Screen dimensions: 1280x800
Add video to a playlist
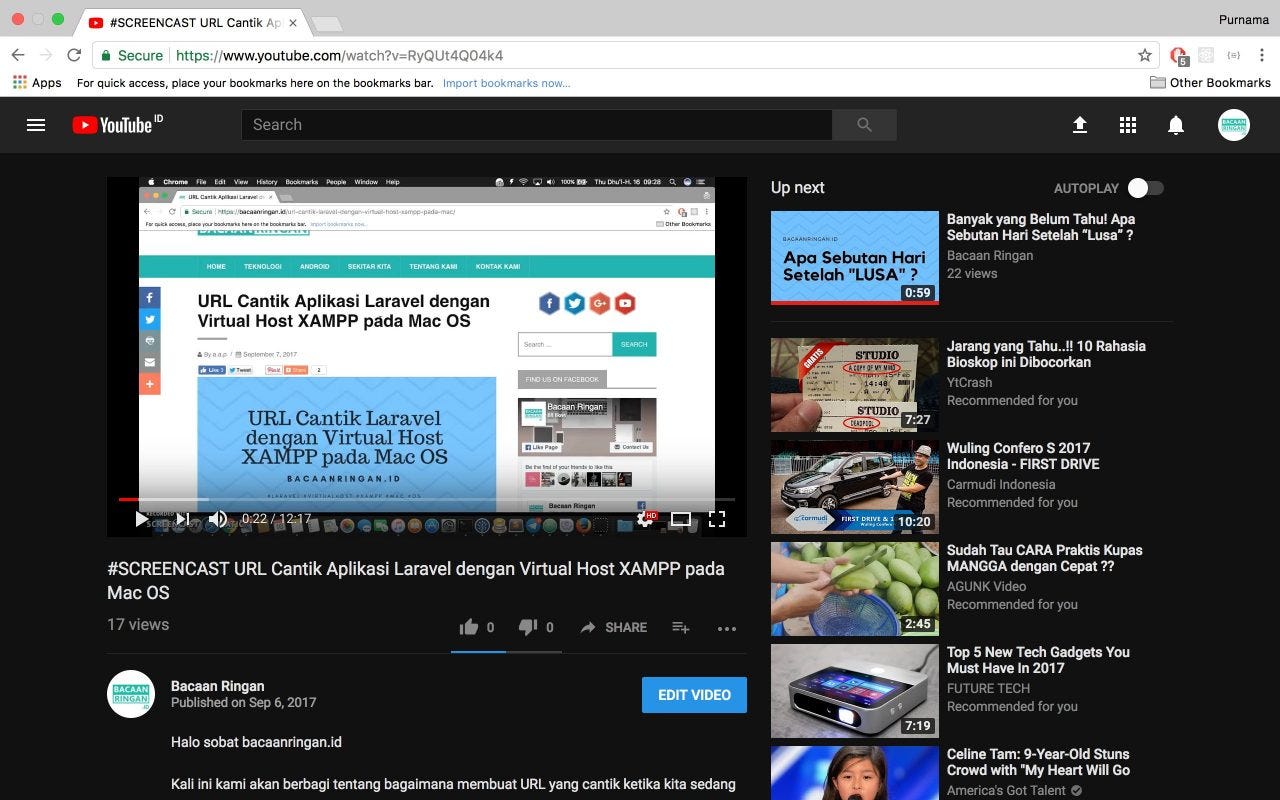tap(681, 627)
